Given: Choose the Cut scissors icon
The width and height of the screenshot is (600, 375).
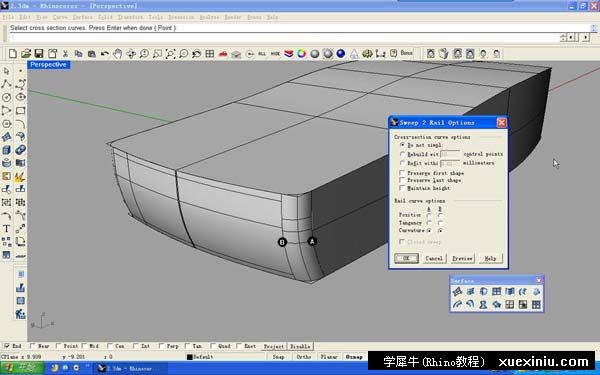Looking at the screenshot, I should click(x=65, y=54).
